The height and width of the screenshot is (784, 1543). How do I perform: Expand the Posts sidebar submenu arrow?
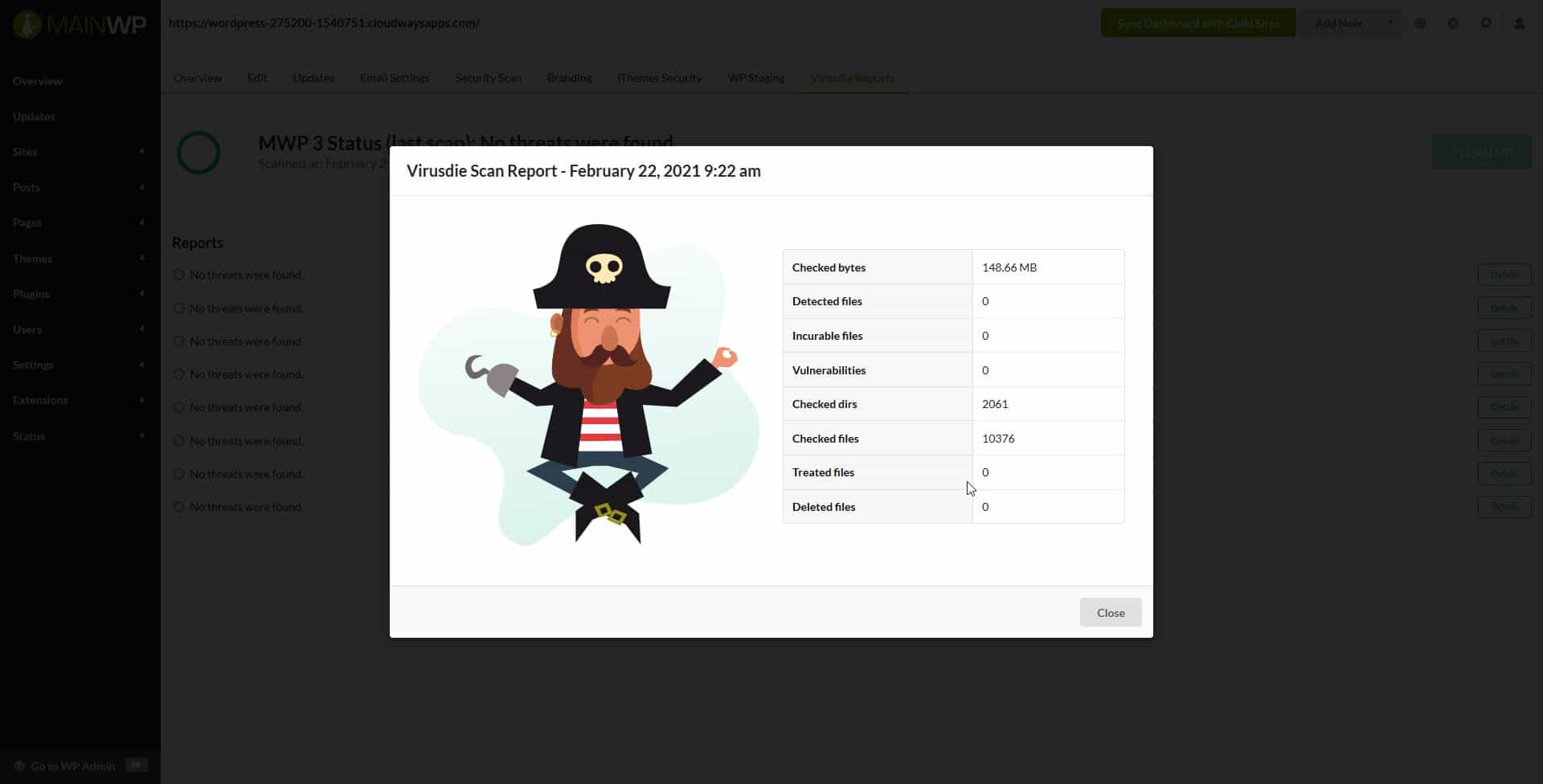[x=141, y=187]
